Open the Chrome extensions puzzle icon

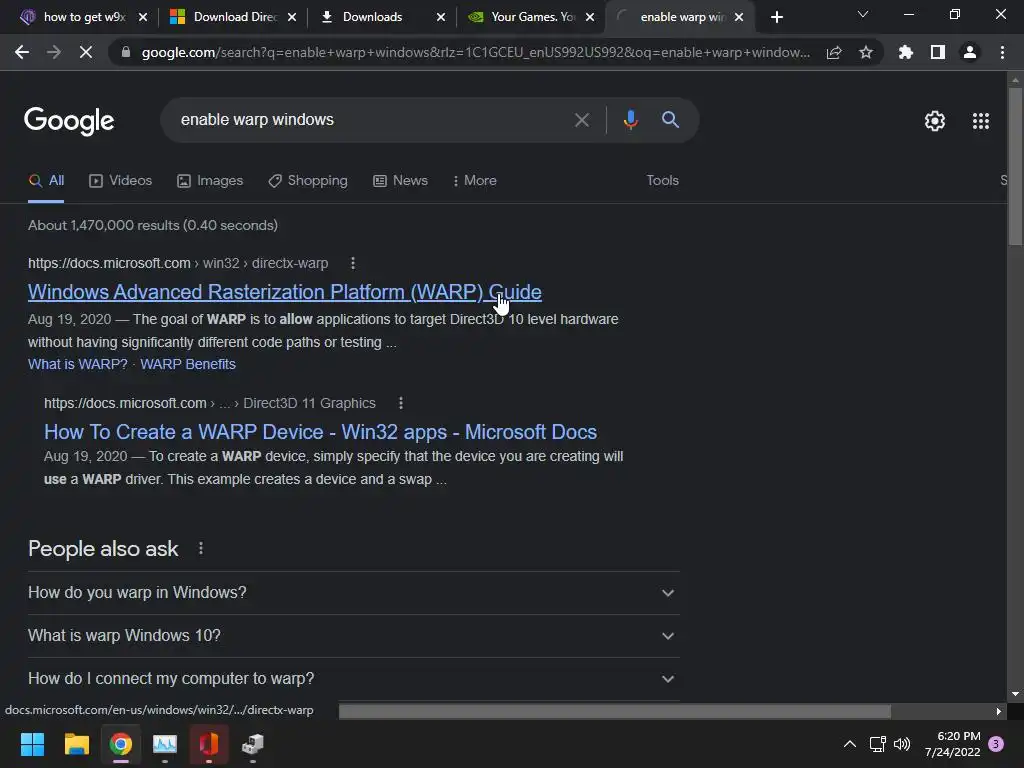tap(905, 52)
